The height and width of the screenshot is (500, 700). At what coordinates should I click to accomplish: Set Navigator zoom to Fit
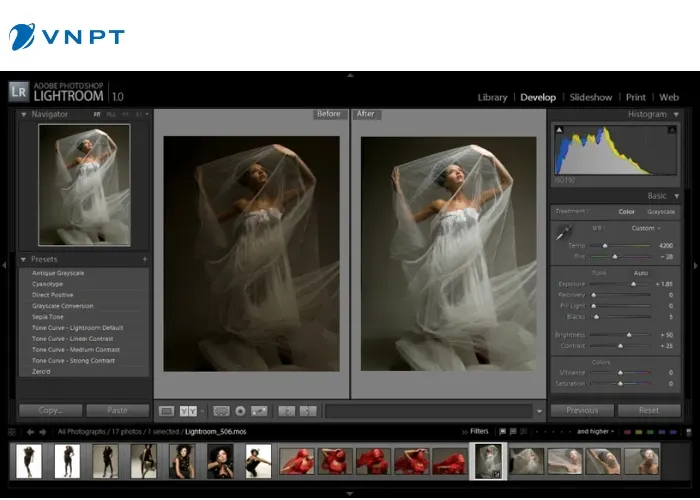pos(97,115)
